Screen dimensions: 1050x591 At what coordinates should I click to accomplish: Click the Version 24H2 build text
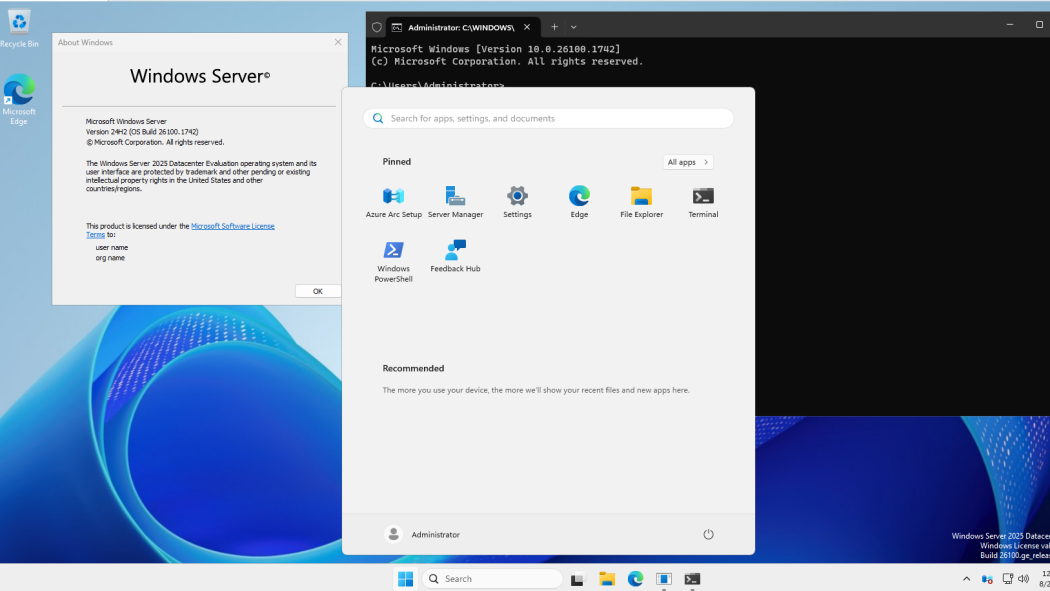point(142,132)
